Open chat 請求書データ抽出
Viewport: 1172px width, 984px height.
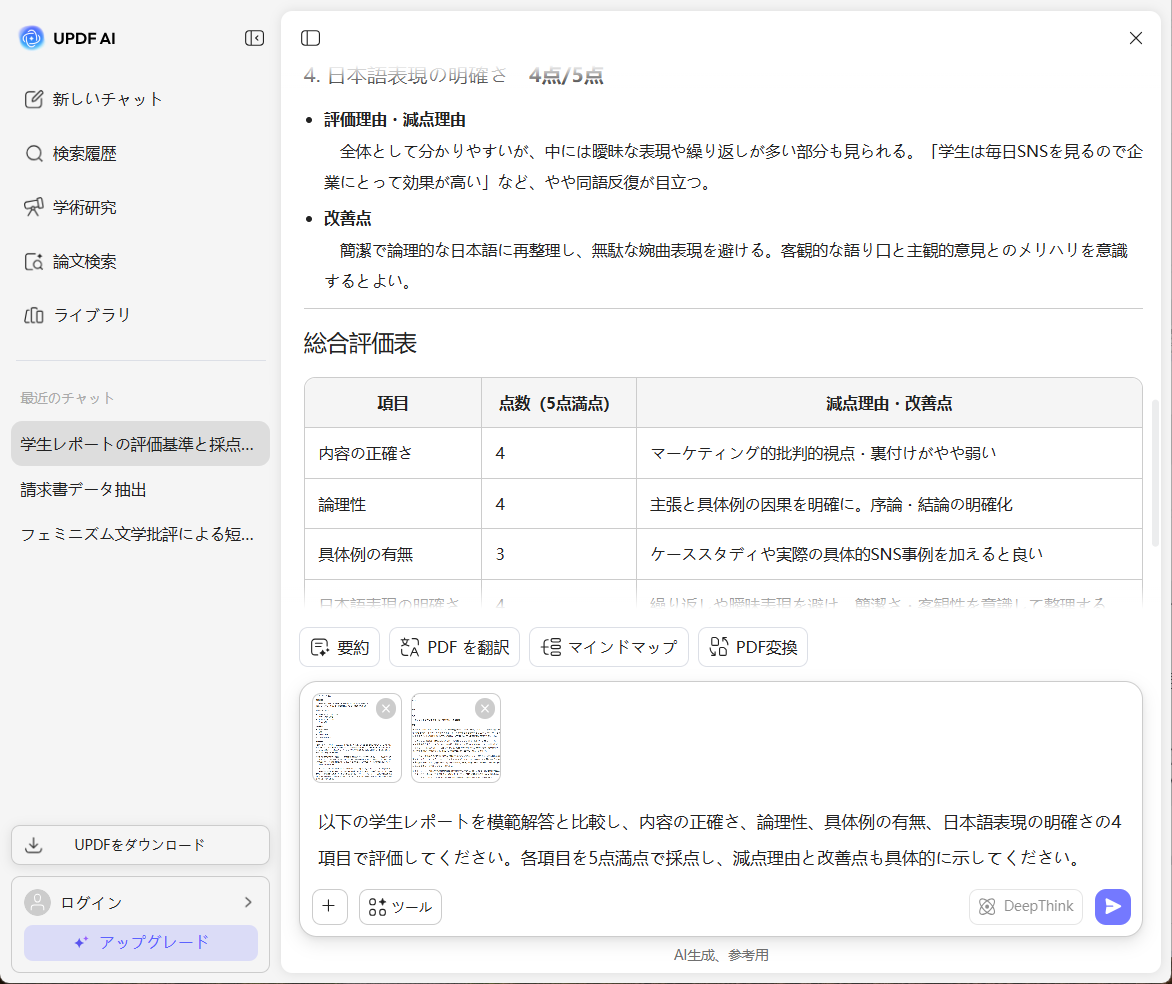(141, 490)
